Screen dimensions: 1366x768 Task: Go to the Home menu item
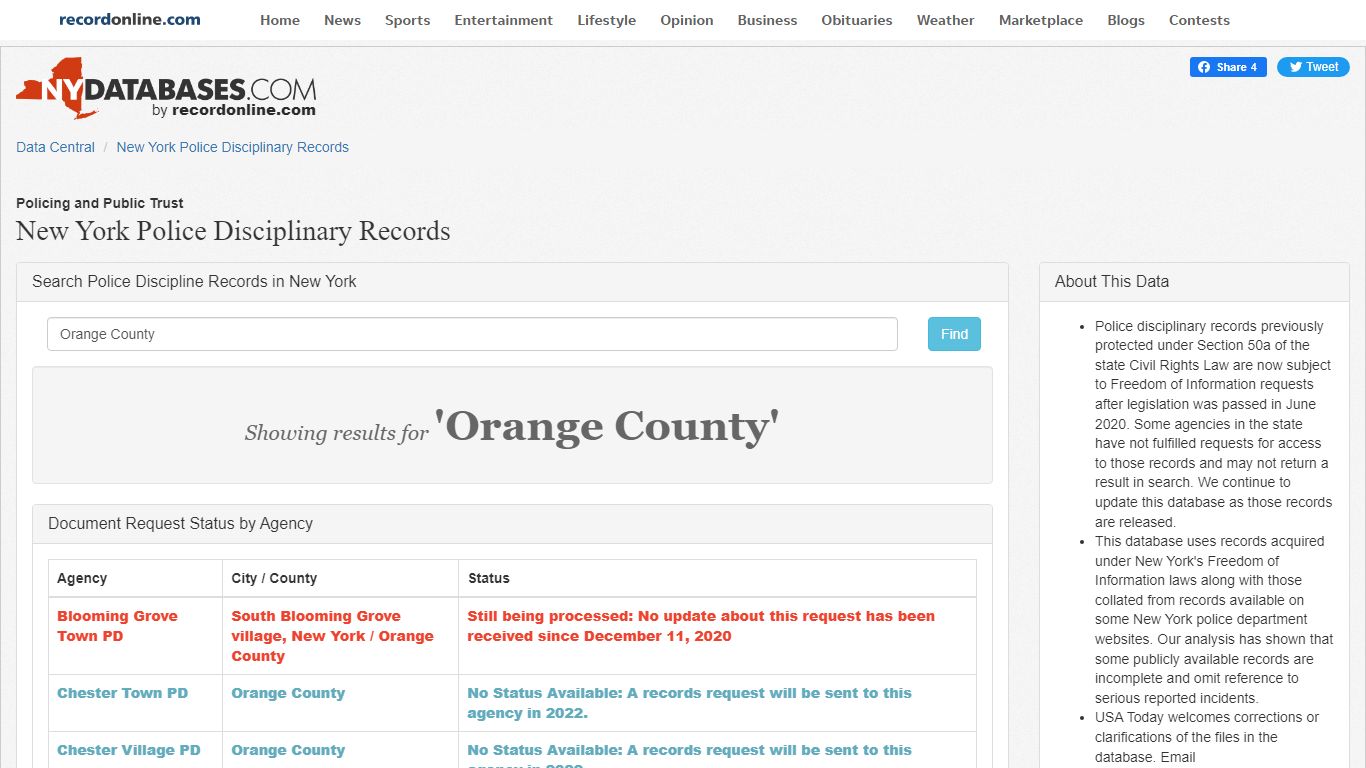[280, 20]
